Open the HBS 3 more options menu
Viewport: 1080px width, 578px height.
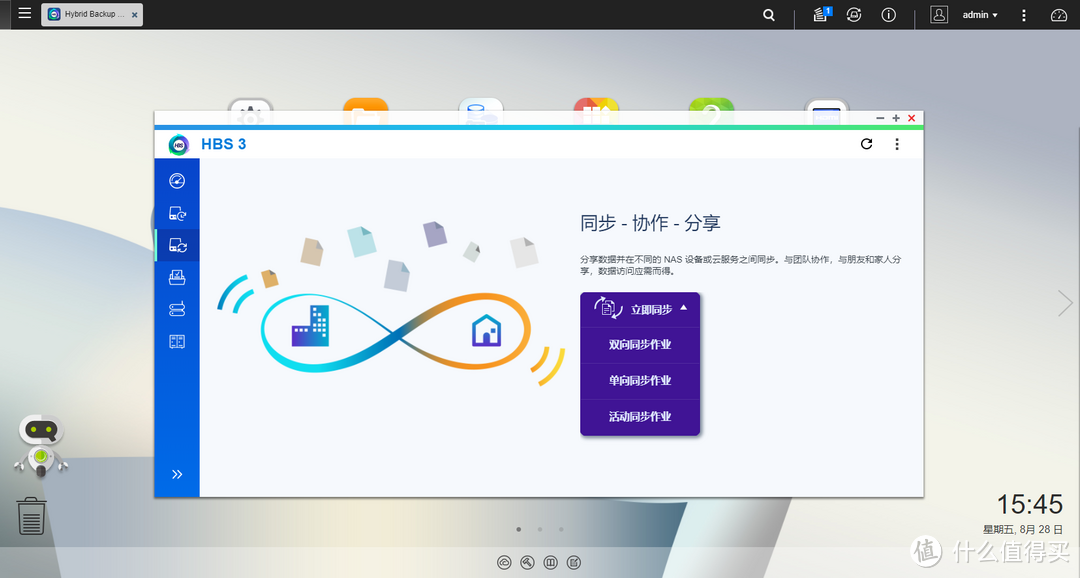point(897,144)
